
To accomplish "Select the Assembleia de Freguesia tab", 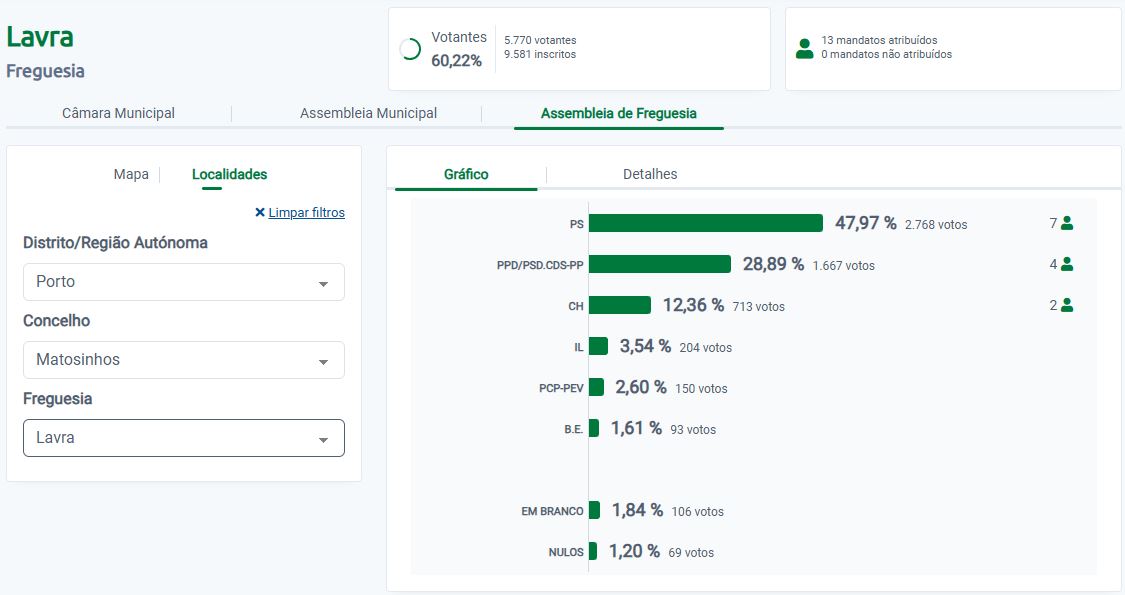I will point(618,114).
